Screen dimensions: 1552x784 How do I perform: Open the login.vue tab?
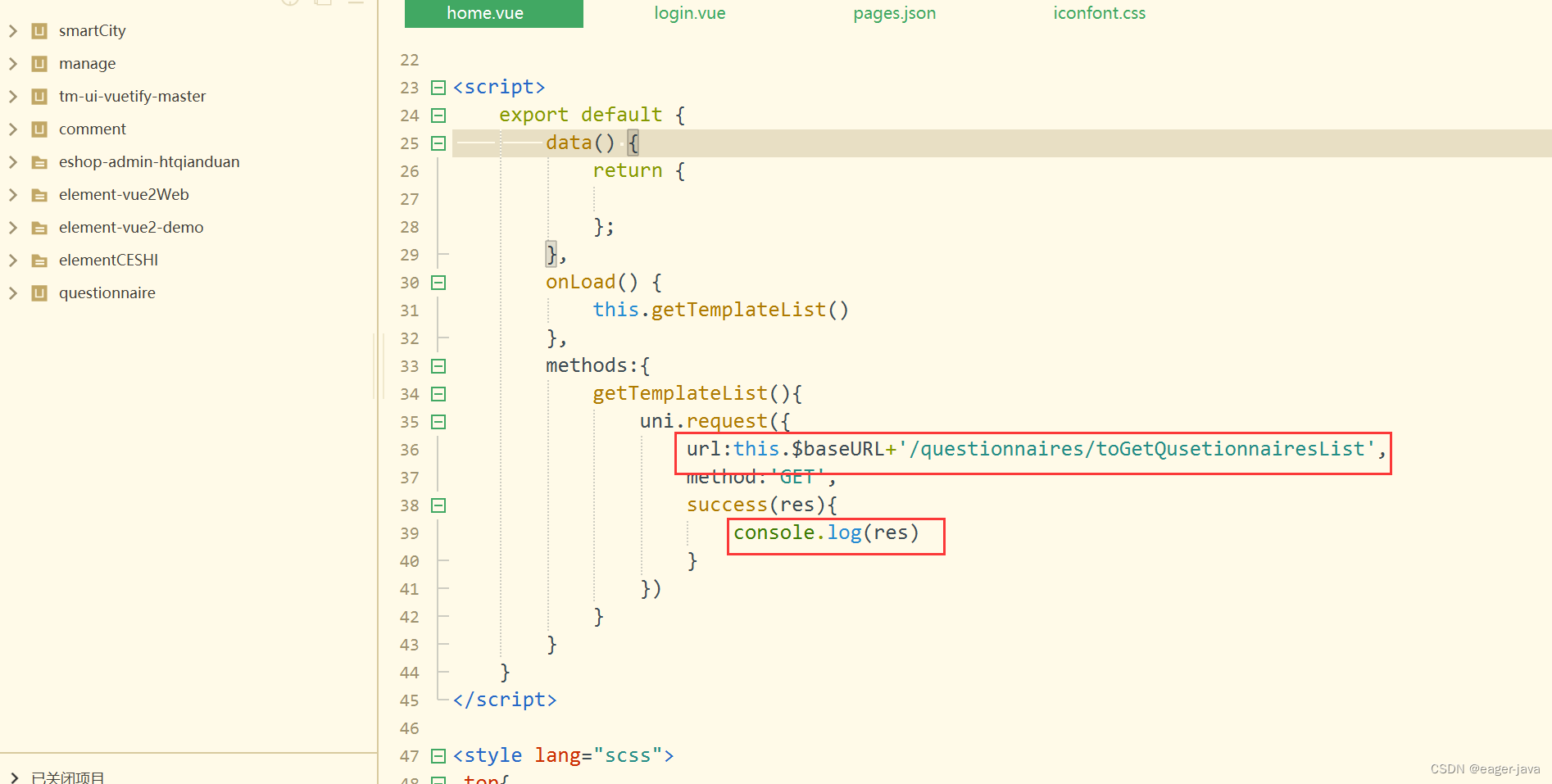tap(690, 13)
